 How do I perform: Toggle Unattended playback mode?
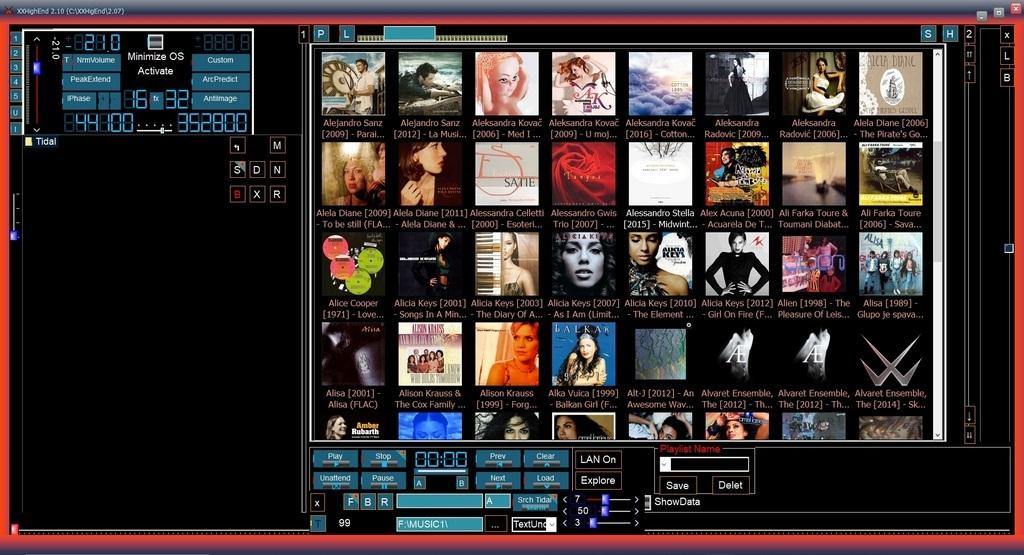tap(335, 481)
